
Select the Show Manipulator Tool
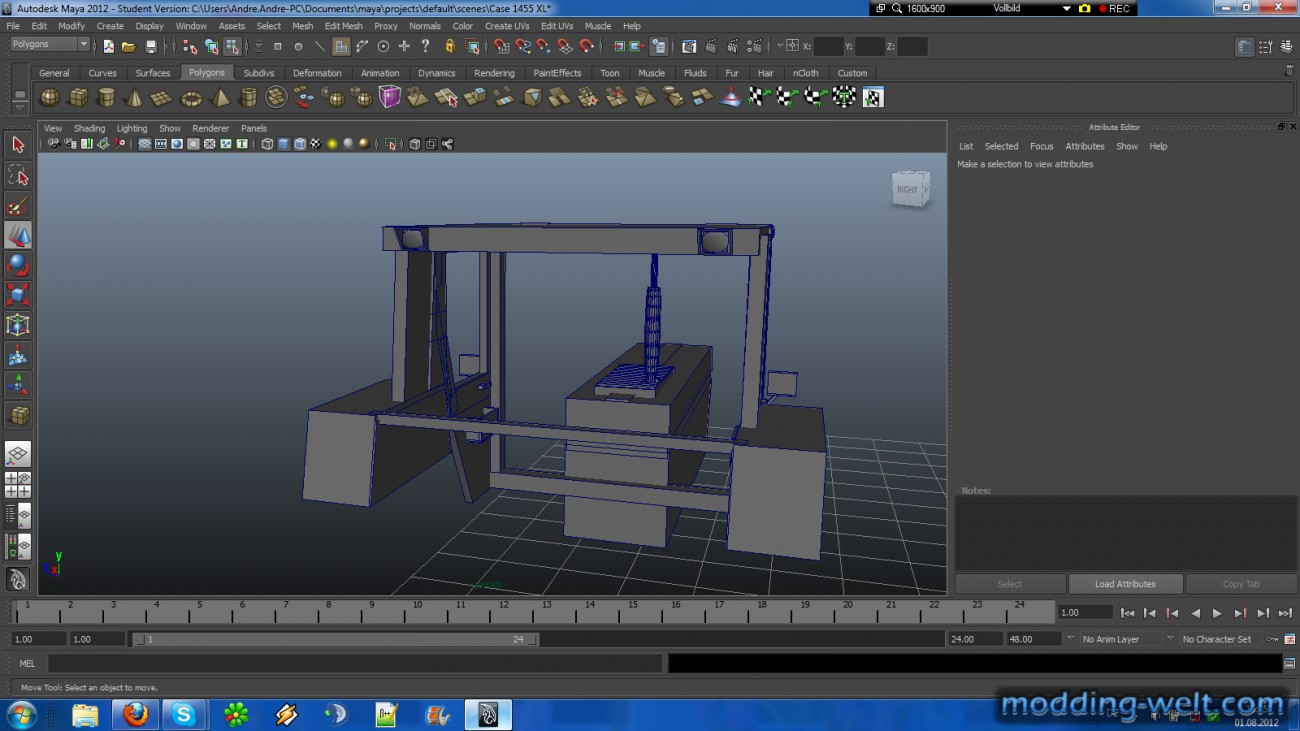[x=18, y=385]
